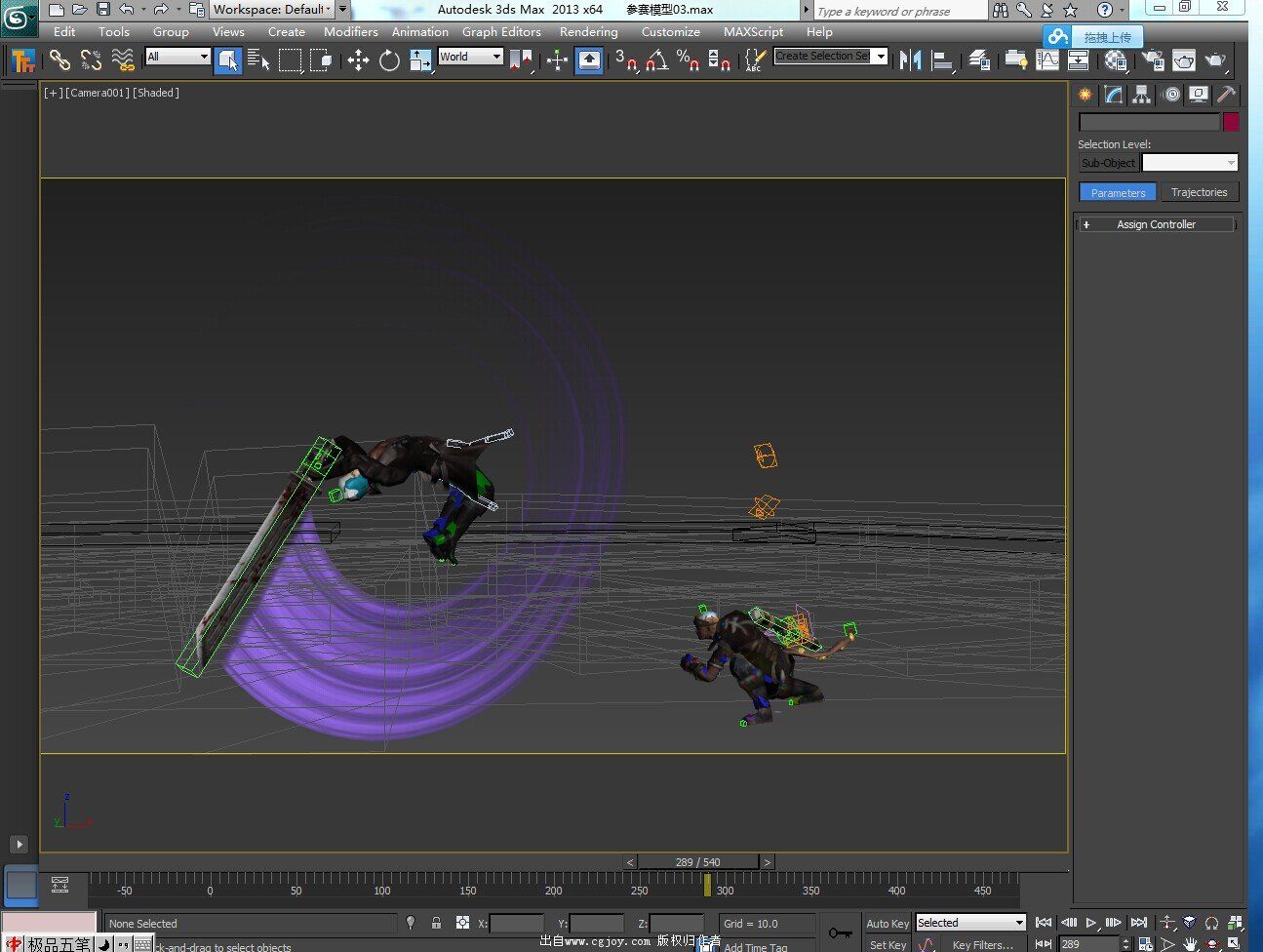Open the Graph Editors menu
The image size is (1263, 952).
click(x=501, y=32)
